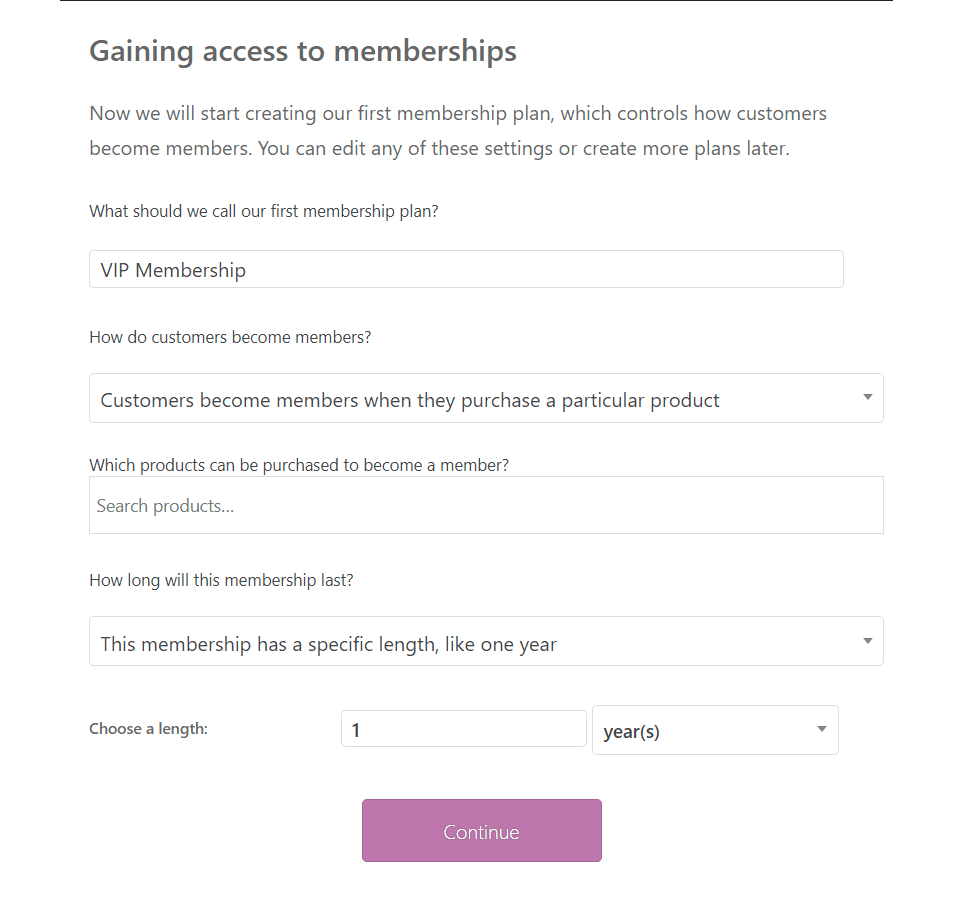Click the "How do customers become members?" label
Screen dimensions: 960x900
[x=230, y=337]
